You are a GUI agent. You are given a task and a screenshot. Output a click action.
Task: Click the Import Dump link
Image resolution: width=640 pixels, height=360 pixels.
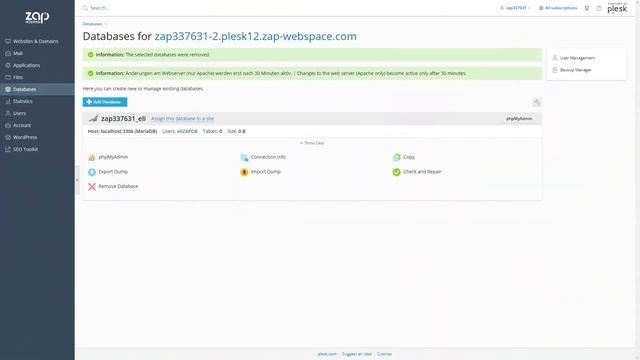(266, 172)
